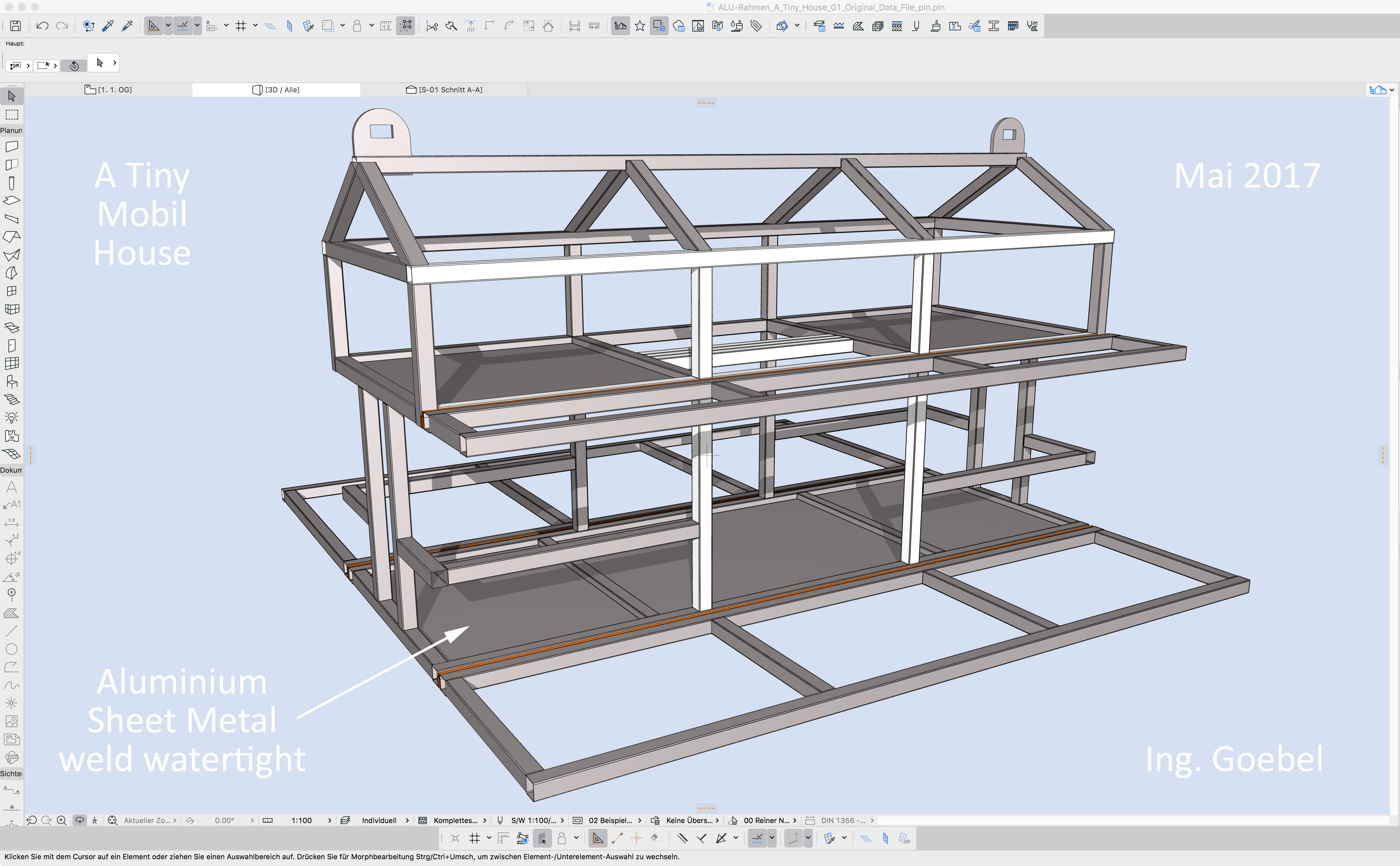Select the Marquee tool in the toolbox

(11, 115)
